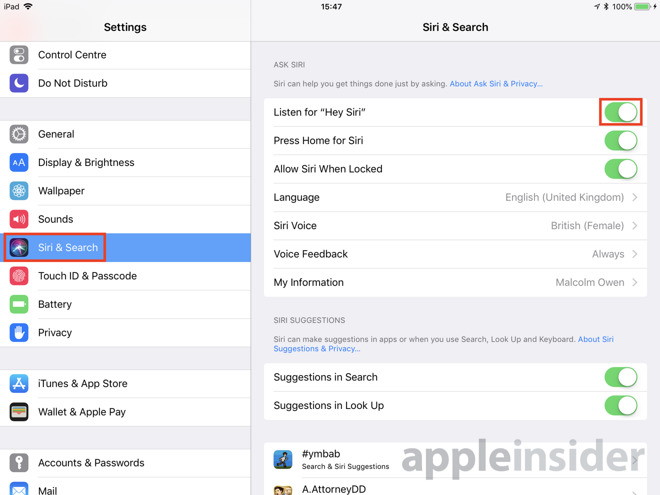The height and width of the screenshot is (495, 660).
Task: Turn off Allow Siri When Locked
Action: coord(621,169)
